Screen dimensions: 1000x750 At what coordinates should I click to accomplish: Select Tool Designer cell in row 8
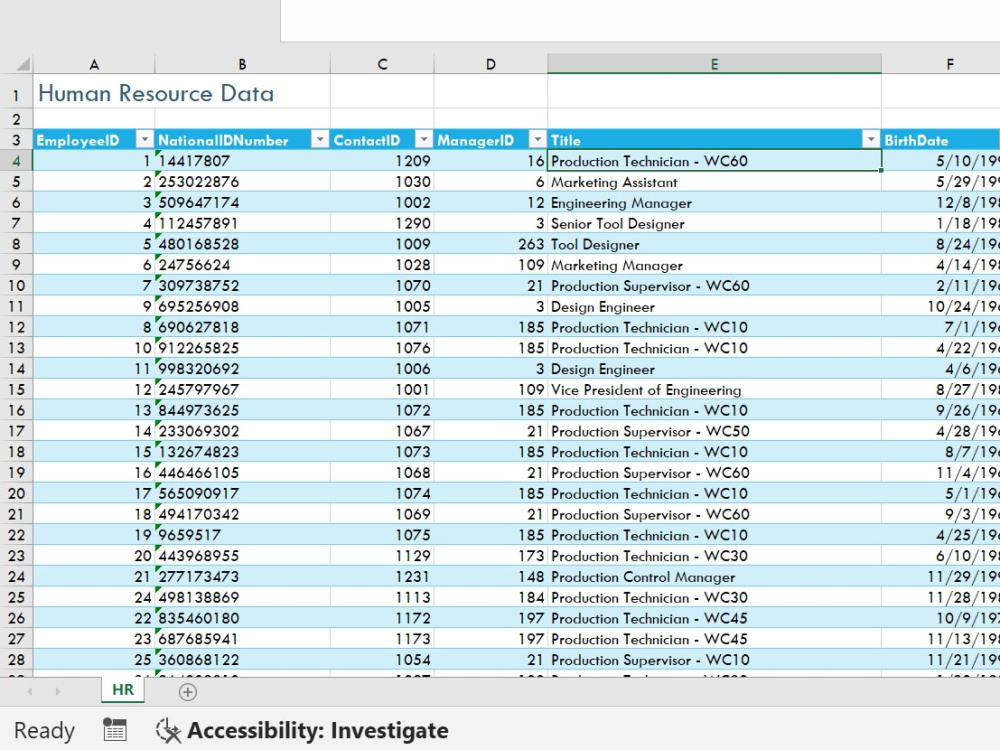[714, 244]
